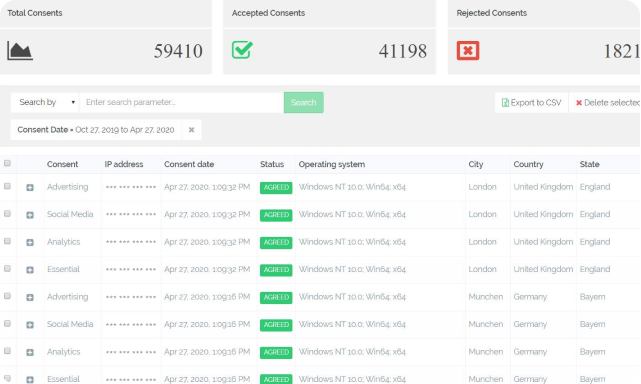This screenshot has height=384, width=641.
Task: Click the Delete selected button
Action: click(x=606, y=103)
